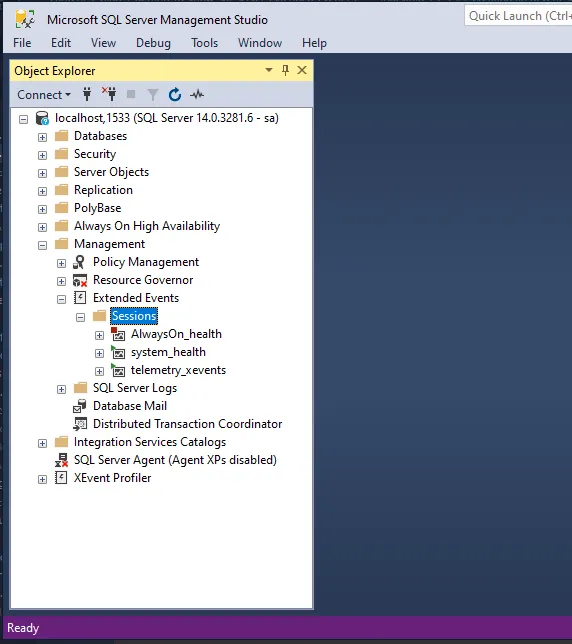The image size is (572, 644).
Task: Select SQL Server Agent node
Action: coord(175,460)
